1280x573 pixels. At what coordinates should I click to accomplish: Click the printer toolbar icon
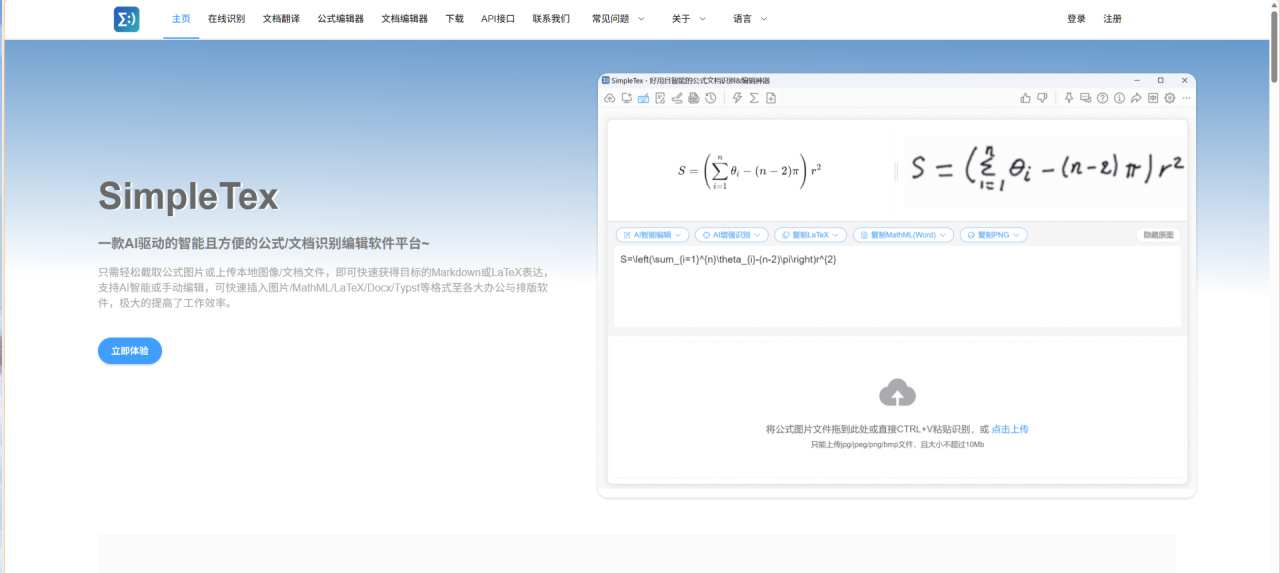point(694,98)
